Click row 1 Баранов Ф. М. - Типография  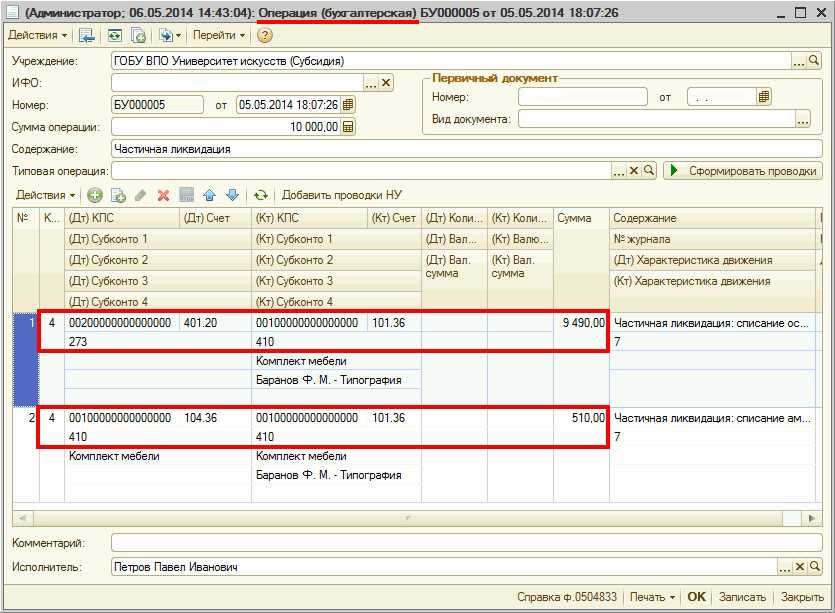click(336, 380)
